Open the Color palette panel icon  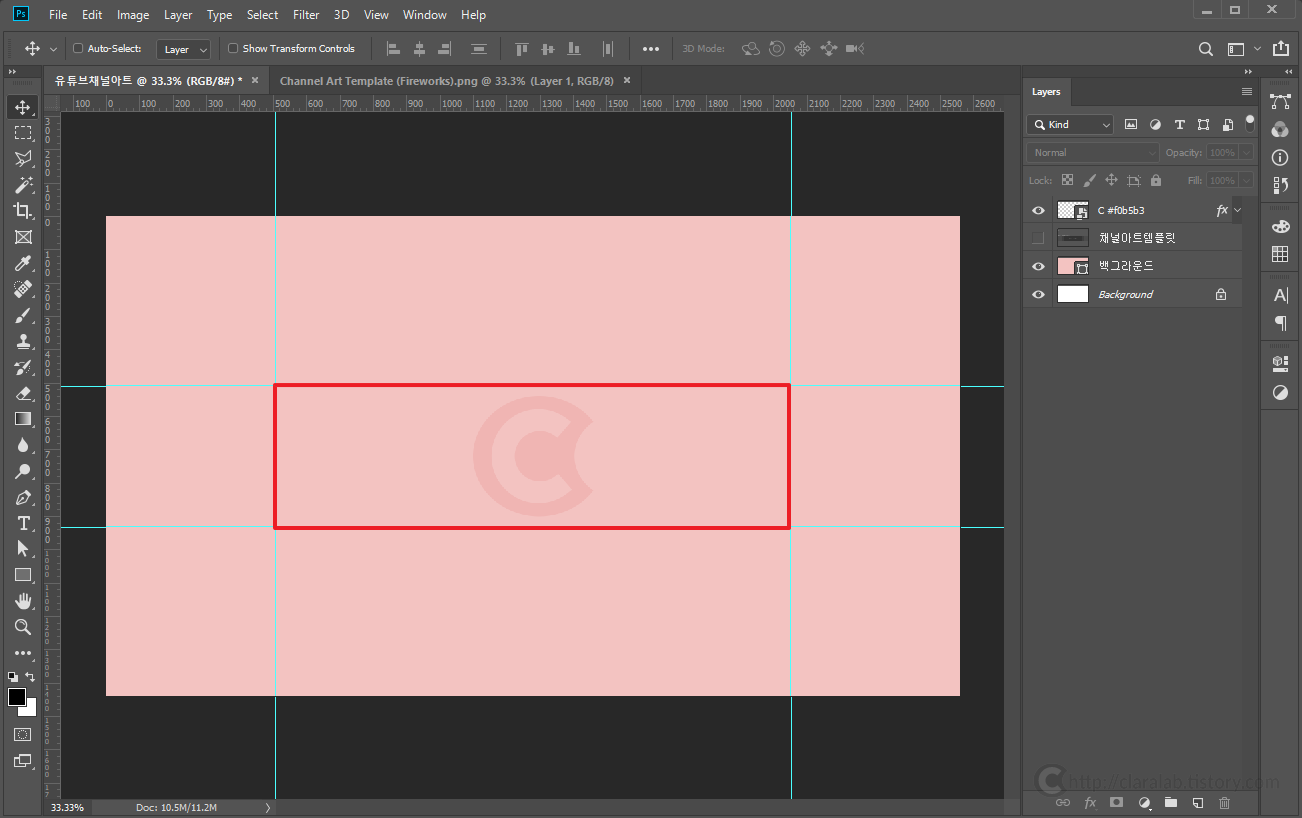coord(1280,226)
